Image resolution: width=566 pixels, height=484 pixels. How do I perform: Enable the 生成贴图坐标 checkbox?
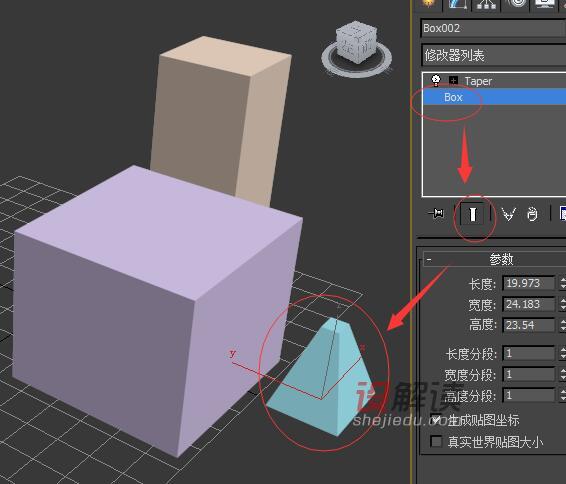coord(436,419)
